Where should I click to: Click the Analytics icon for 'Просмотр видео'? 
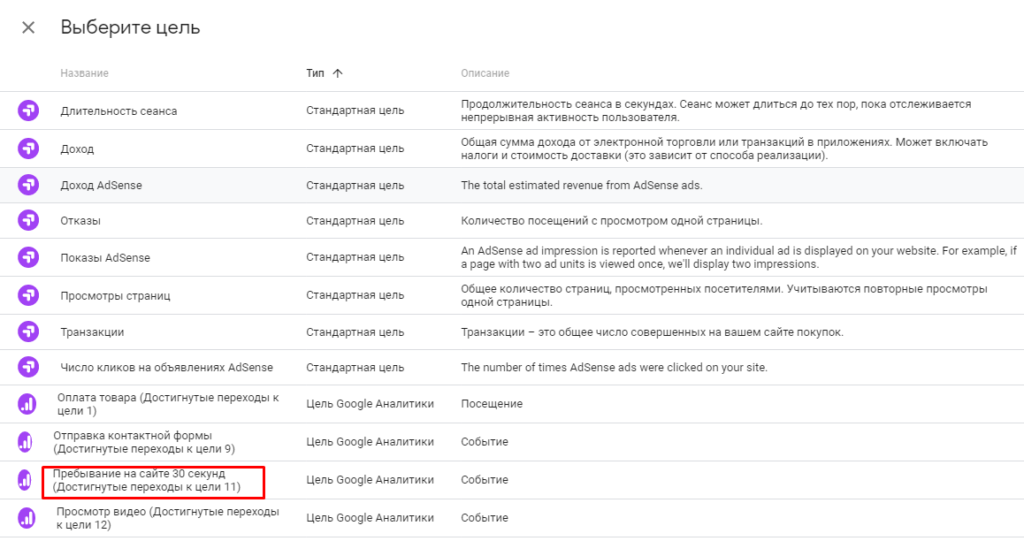(26, 518)
